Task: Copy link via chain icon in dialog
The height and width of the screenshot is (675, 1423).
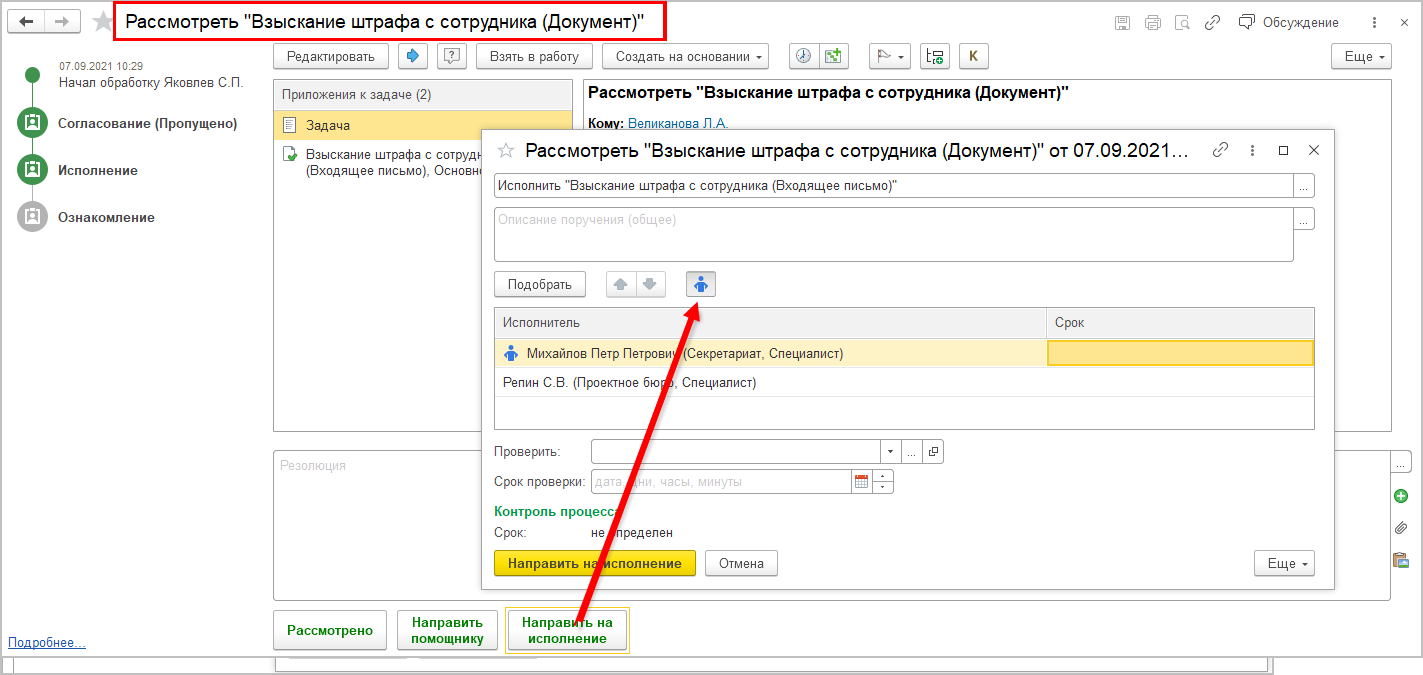Action: (1220, 150)
